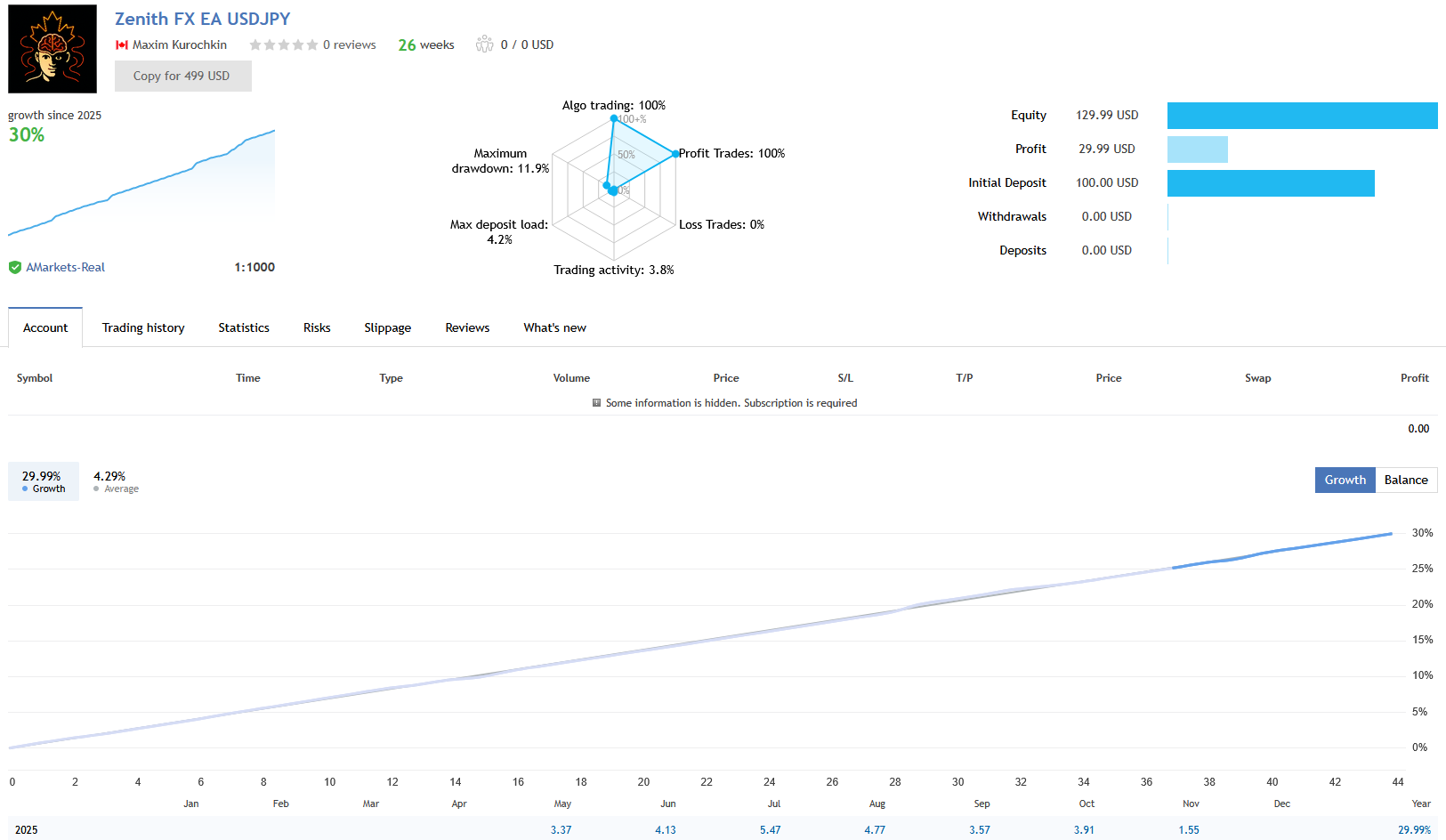Click the Zenith FX signal avatar image

click(x=53, y=49)
